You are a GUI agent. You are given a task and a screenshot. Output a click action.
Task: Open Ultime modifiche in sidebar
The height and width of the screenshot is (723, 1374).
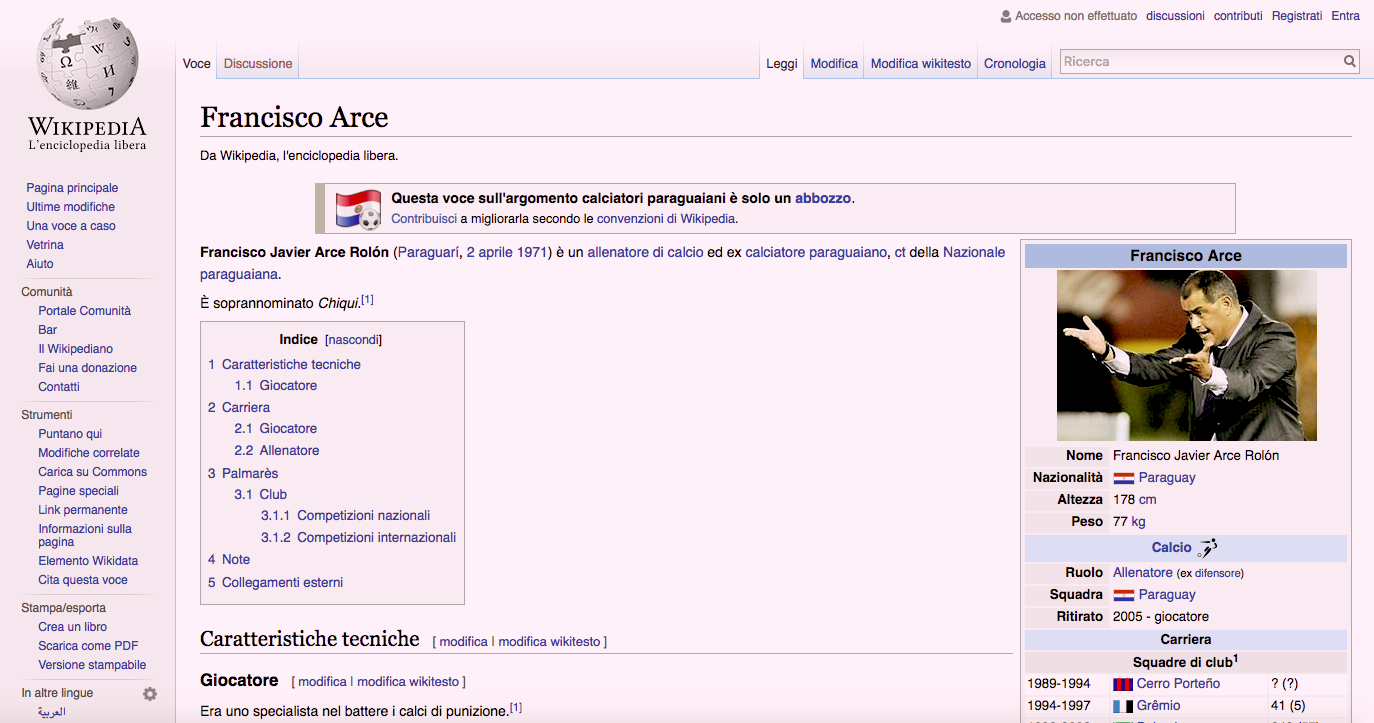[x=70, y=207]
